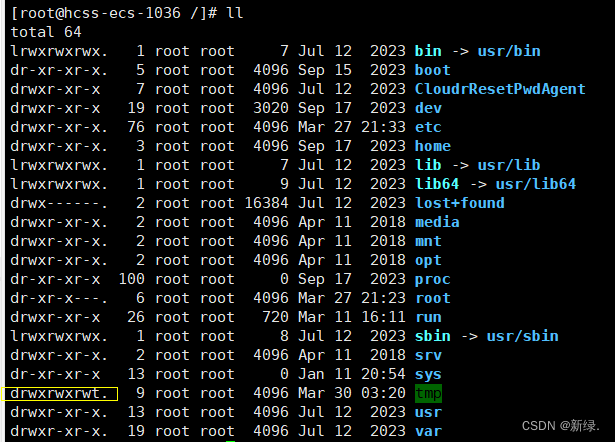
Task: Select the 'lost+found' directory name
Action: click(460, 203)
